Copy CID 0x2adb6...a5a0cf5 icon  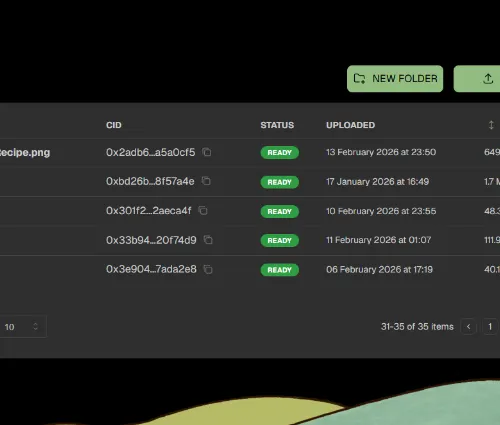(x=207, y=152)
